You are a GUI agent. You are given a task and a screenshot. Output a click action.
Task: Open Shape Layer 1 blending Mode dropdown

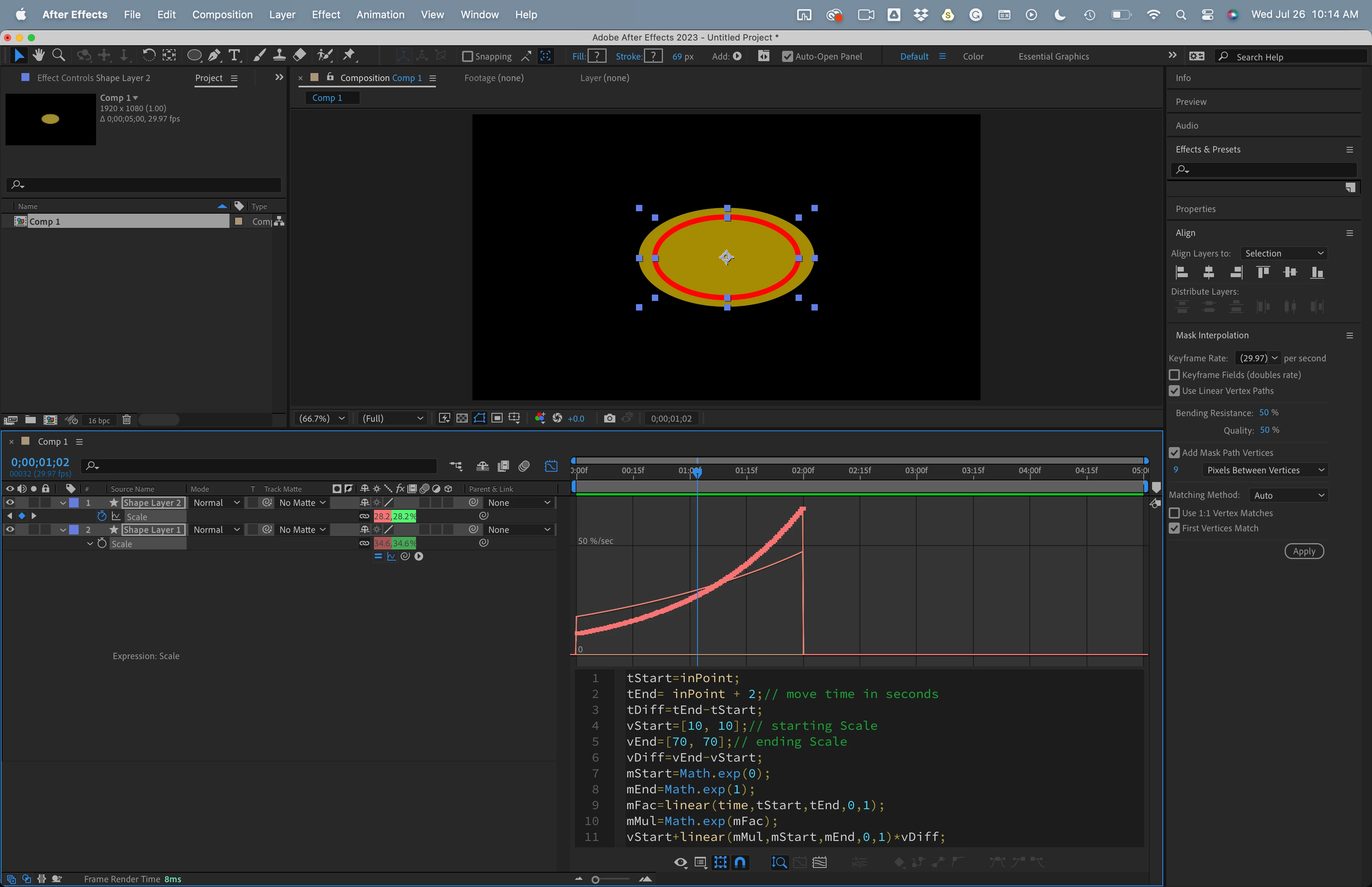point(216,529)
